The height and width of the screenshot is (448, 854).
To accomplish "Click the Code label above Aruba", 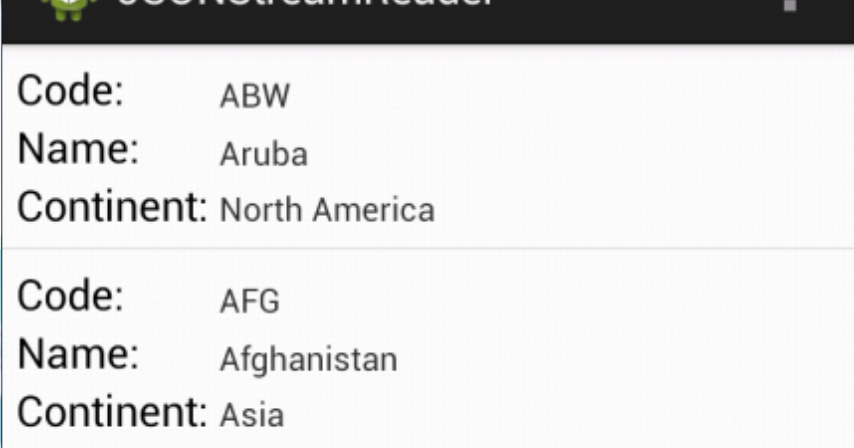I will [71, 90].
